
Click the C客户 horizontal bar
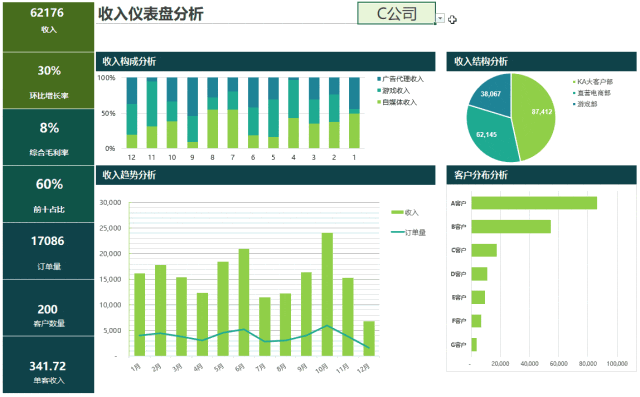click(484, 250)
